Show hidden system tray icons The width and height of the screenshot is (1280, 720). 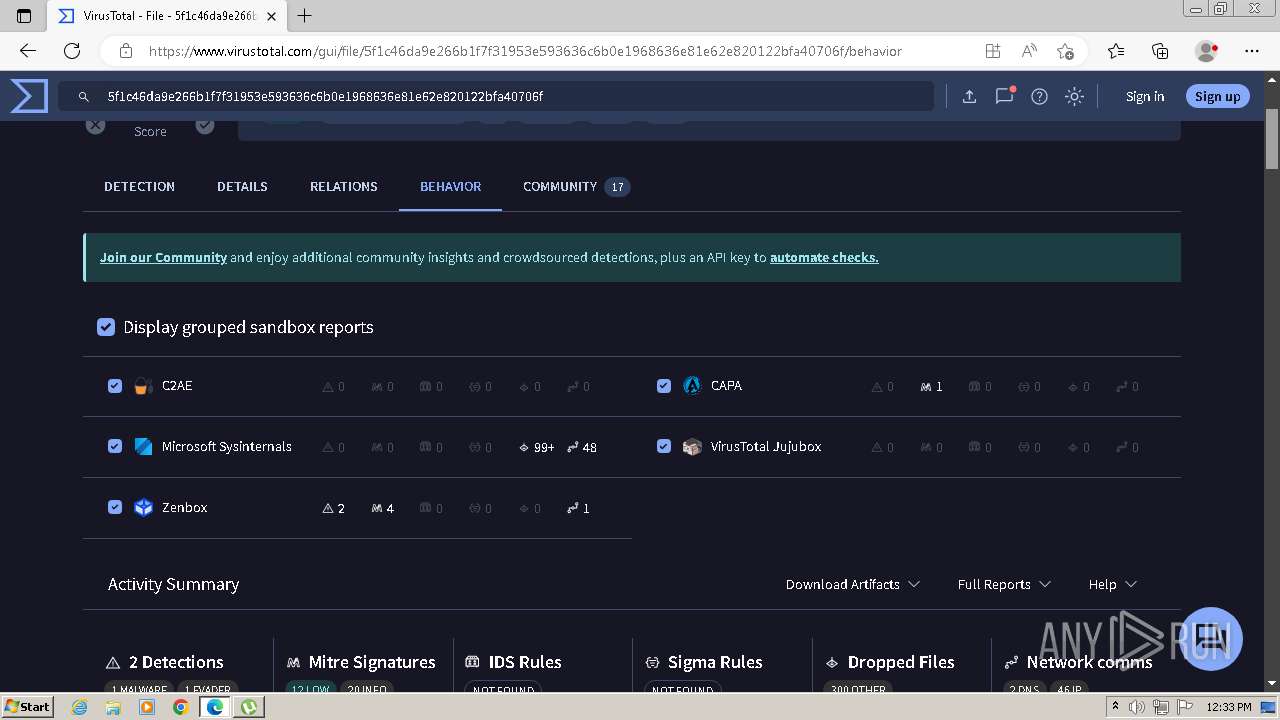tap(1116, 707)
